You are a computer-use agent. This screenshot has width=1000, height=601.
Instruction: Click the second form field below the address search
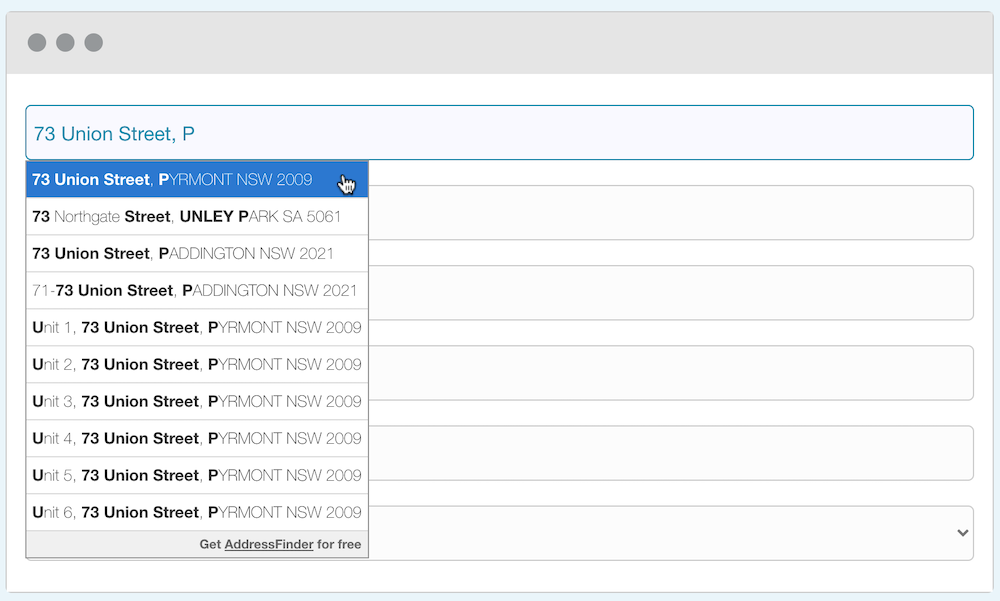click(671, 212)
